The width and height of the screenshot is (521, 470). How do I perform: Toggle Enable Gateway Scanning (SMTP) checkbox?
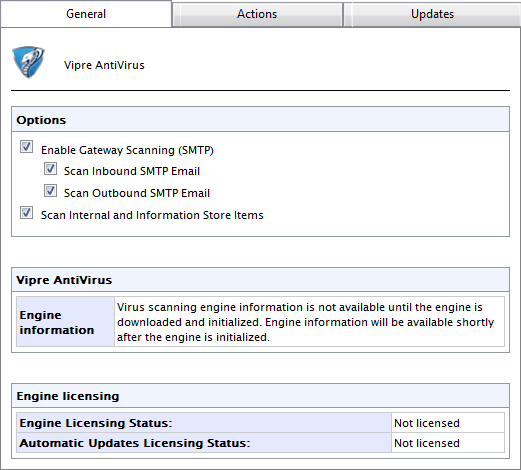pos(26,147)
